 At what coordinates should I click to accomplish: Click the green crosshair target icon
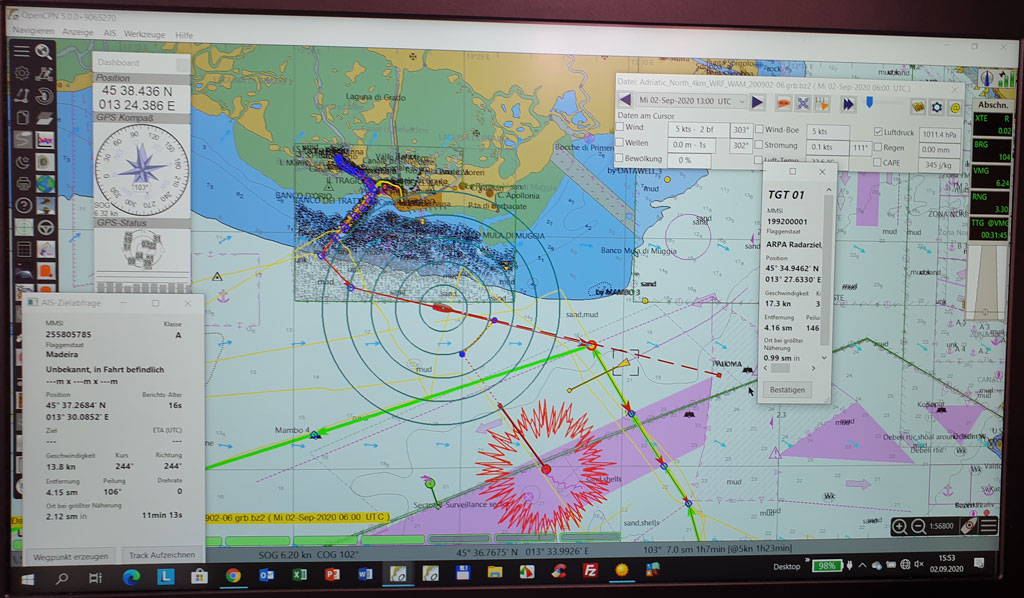click(x=24, y=227)
